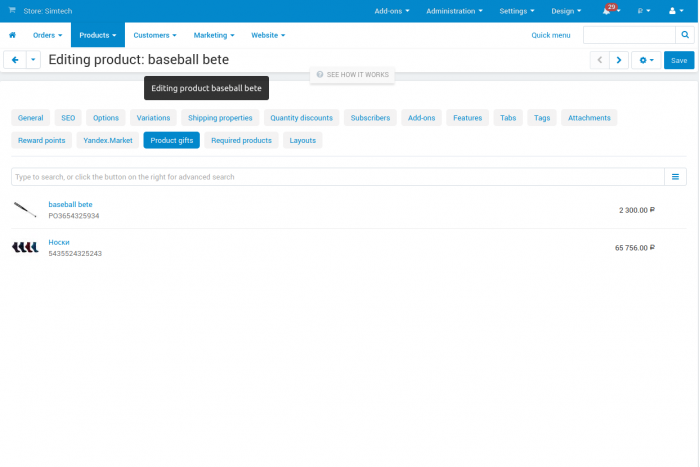This screenshot has height=467, width=700.
Task: Focus the top search input field
Action: coord(629,35)
